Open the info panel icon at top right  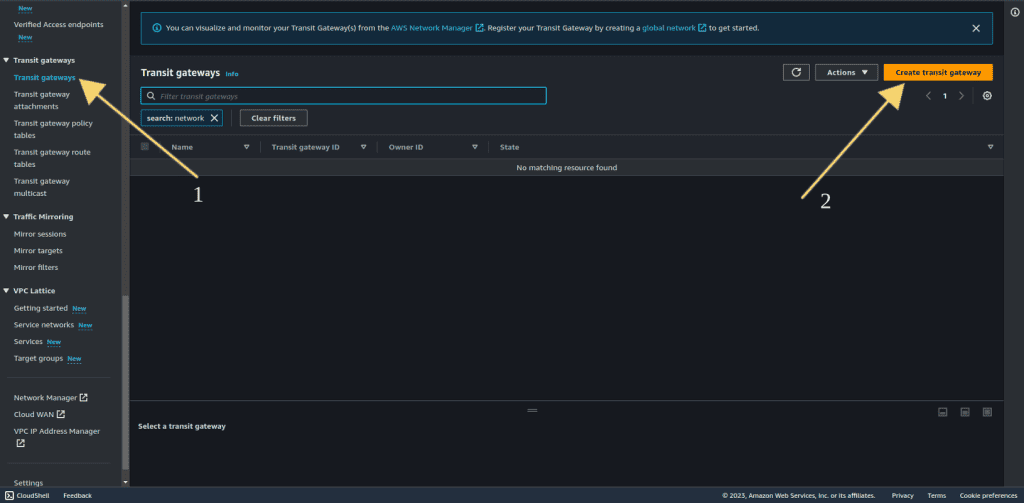pos(1014,12)
